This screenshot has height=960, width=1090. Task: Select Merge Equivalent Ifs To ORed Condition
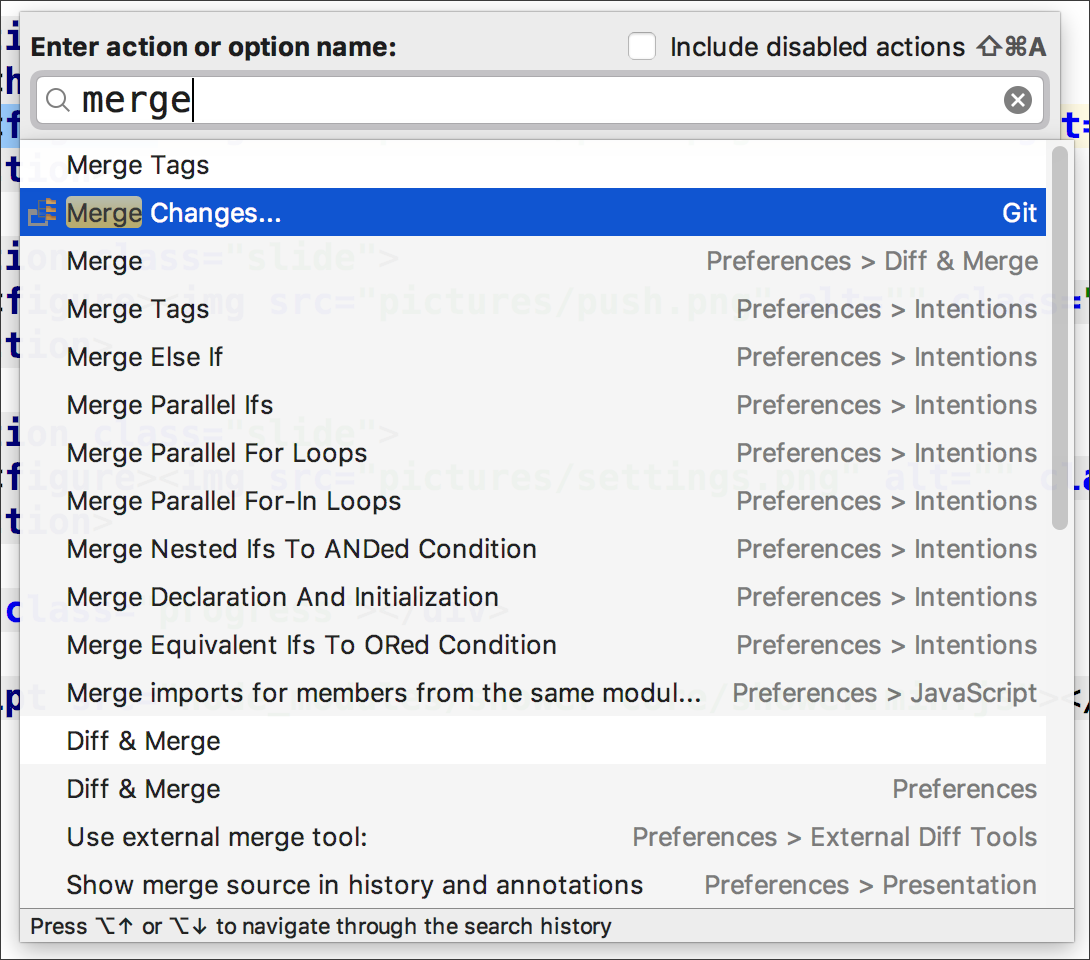[532, 644]
